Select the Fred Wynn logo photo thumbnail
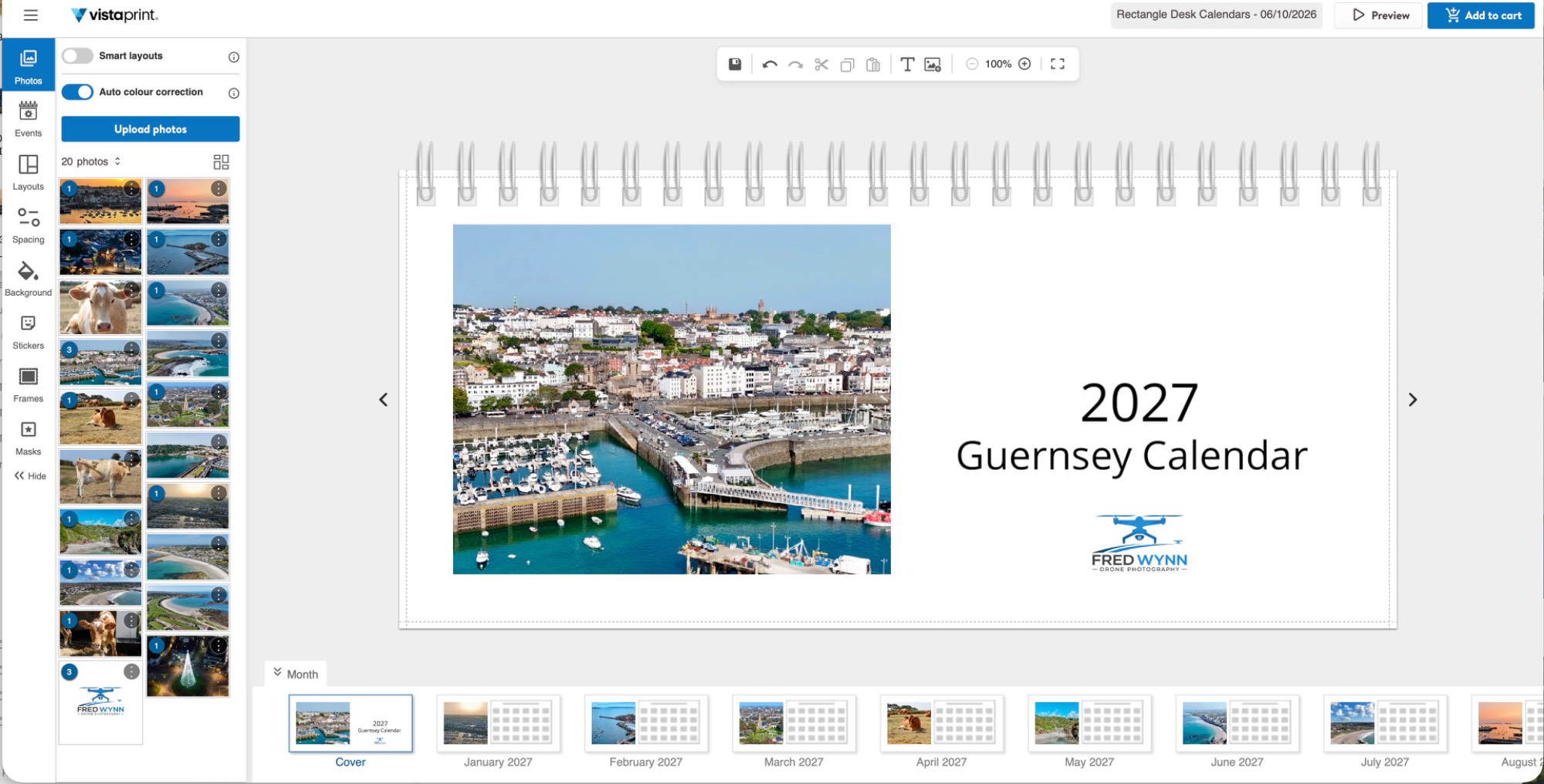The image size is (1544, 784). [100, 702]
